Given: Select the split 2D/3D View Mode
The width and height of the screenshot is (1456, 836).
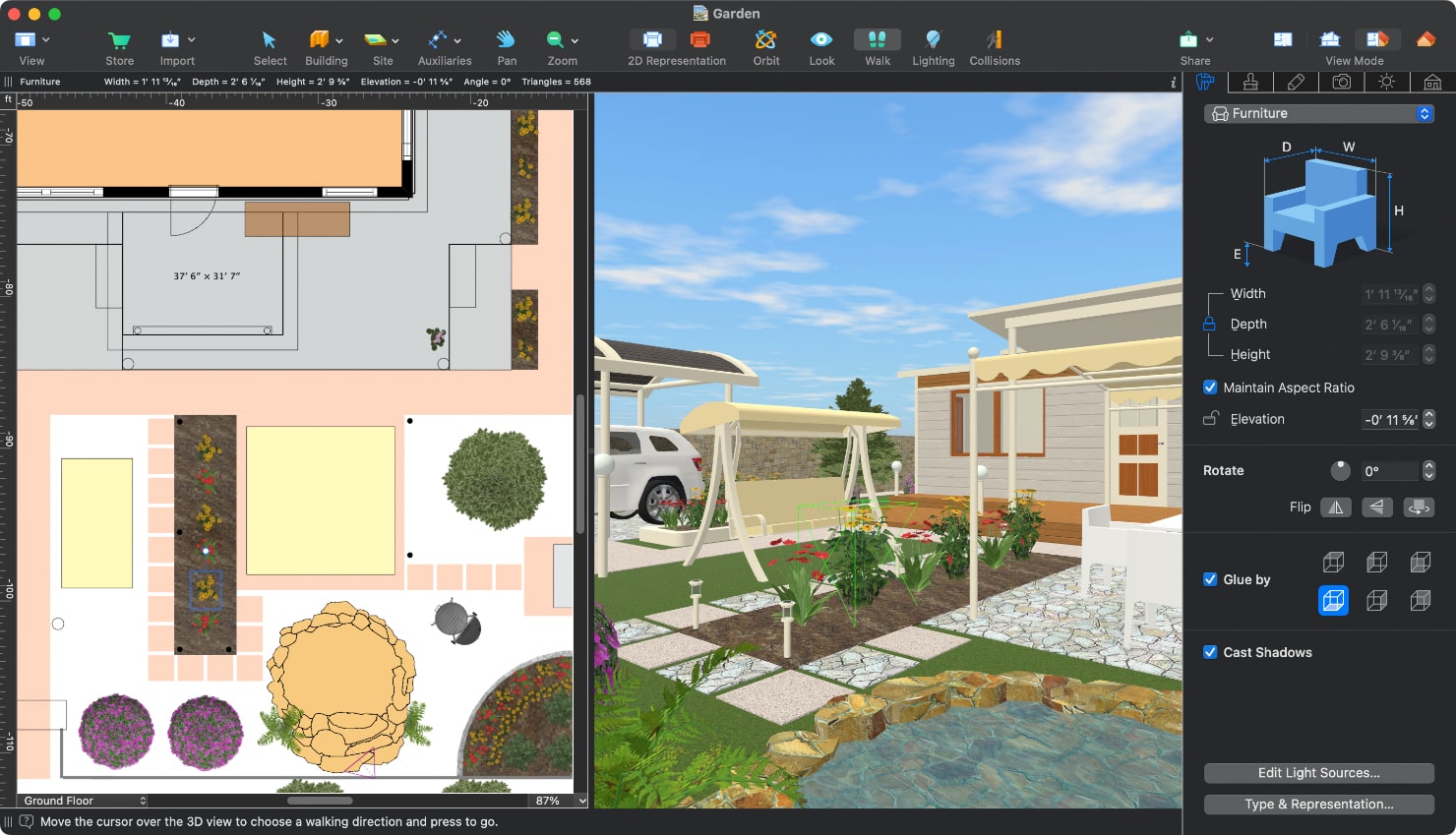Looking at the screenshot, I should [1377, 39].
